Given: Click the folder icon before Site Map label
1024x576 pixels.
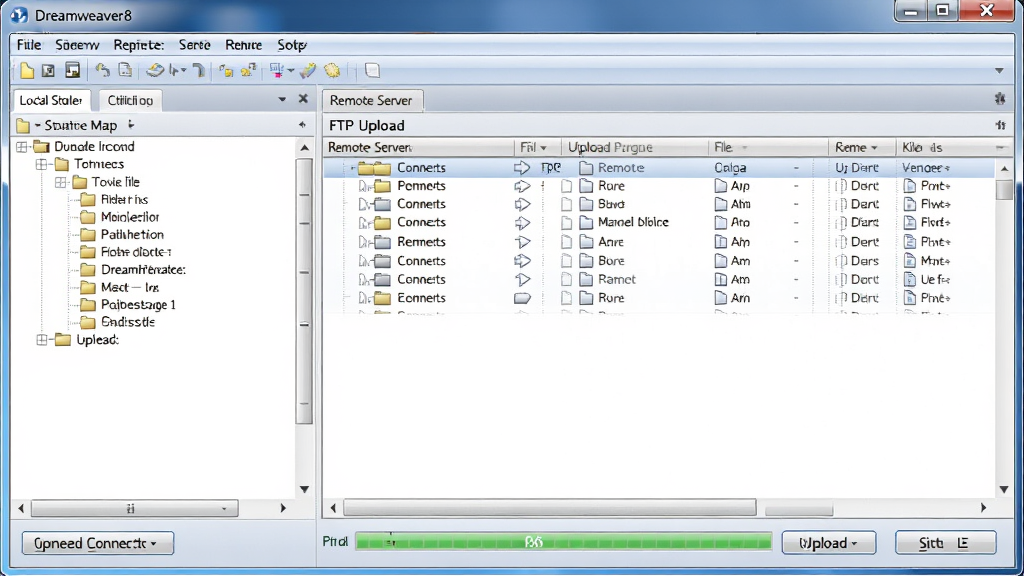Looking at the screenshot, I should tap(24, 125).
